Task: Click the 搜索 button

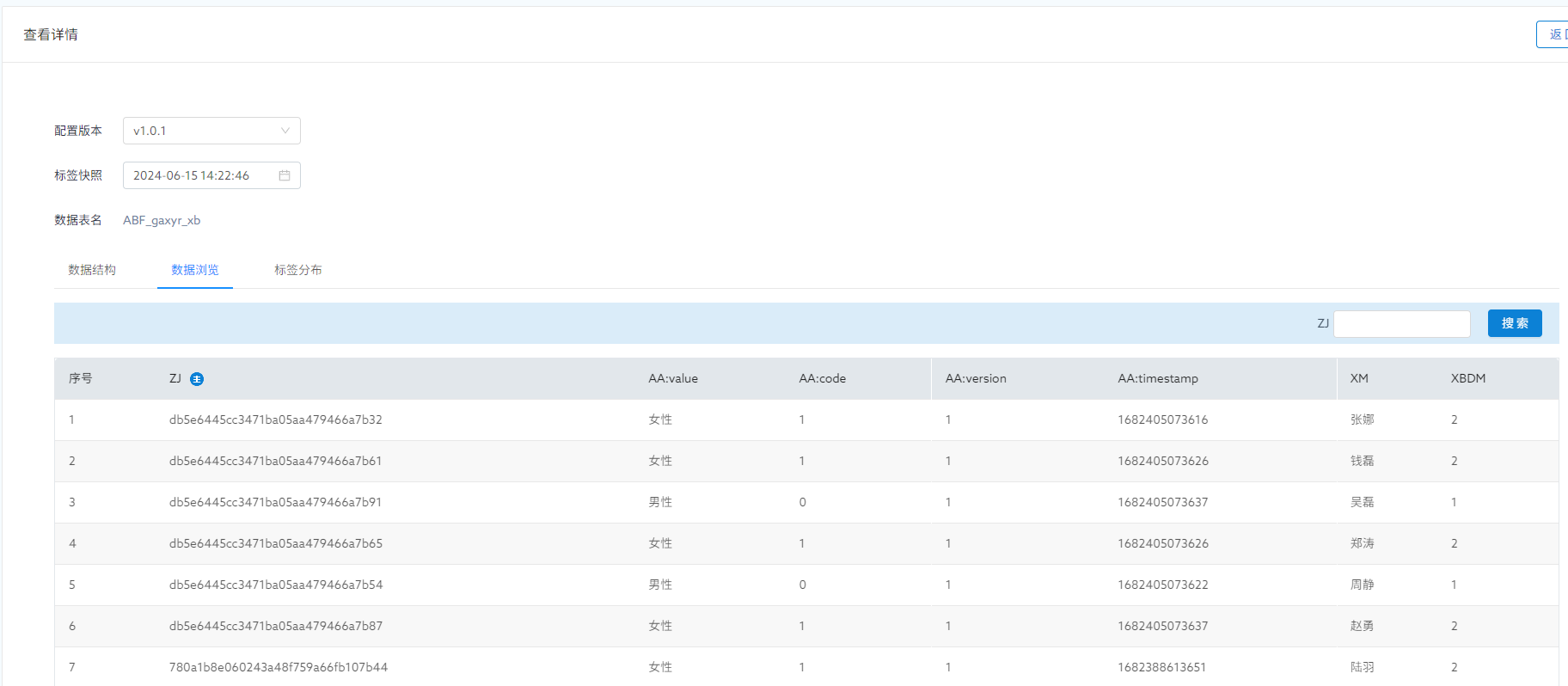Action: (1515, 323)
